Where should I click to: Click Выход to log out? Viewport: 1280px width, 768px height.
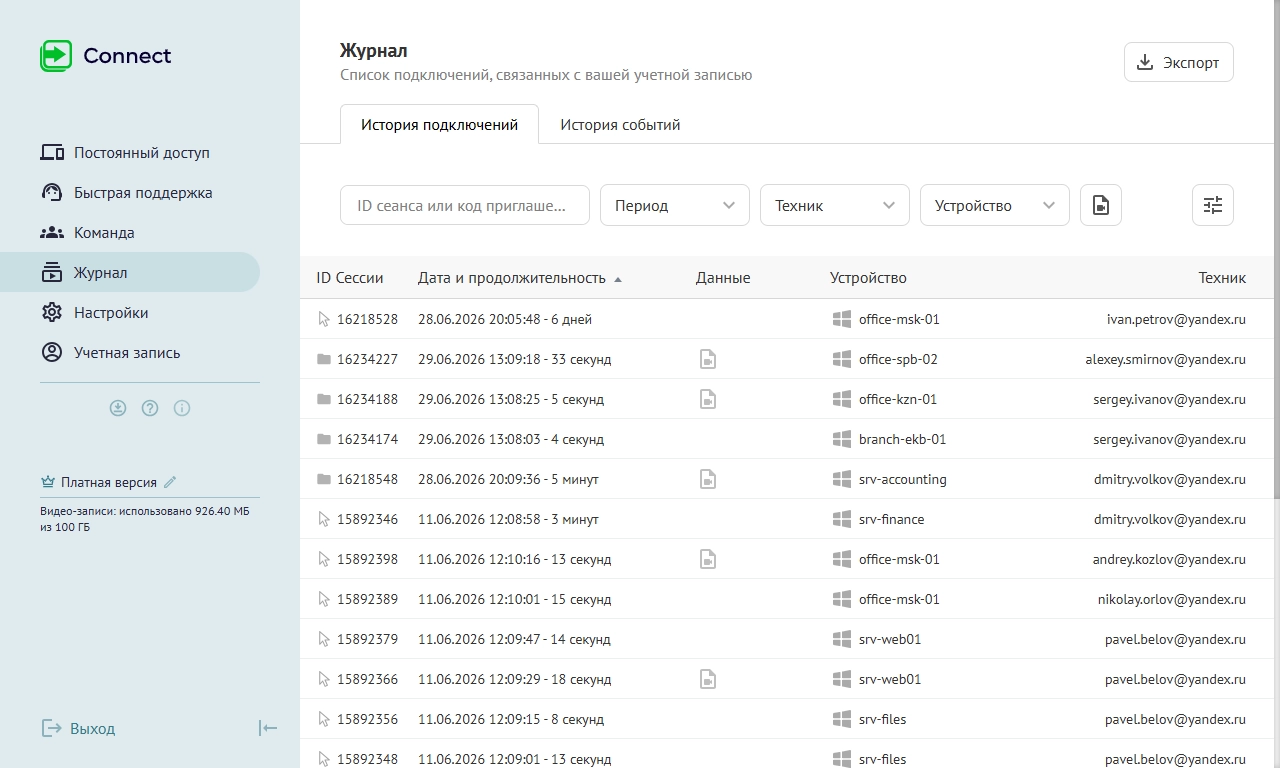point(78,728)
